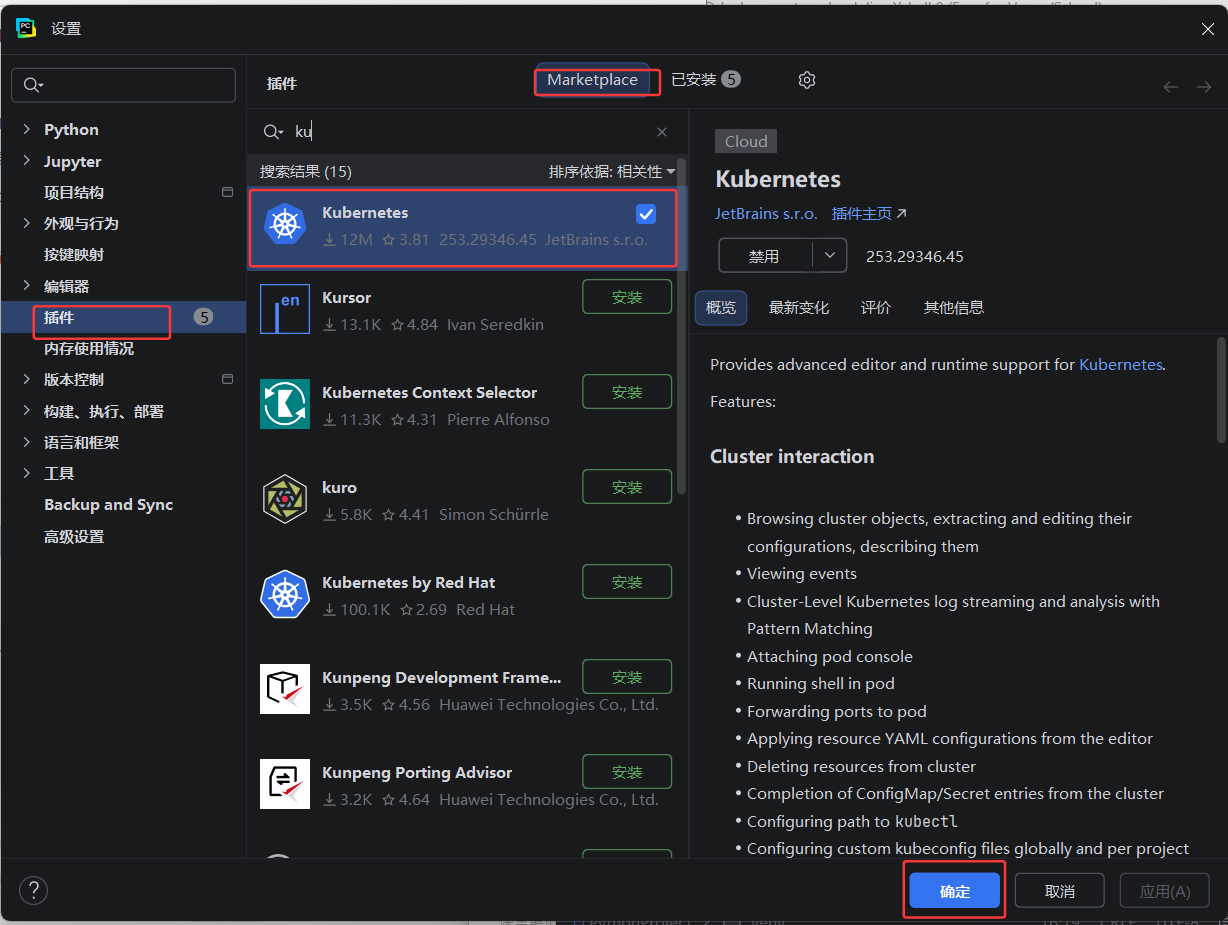Click the 取消 button
1228x925 pixels.
pos(1060,891)
